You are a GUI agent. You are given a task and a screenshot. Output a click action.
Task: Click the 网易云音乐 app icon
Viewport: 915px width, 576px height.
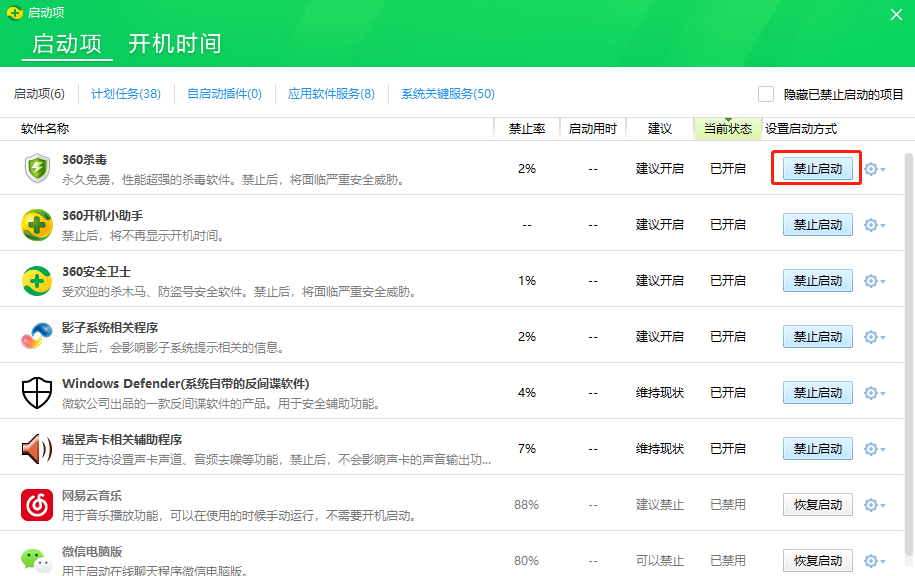[37, 505]
